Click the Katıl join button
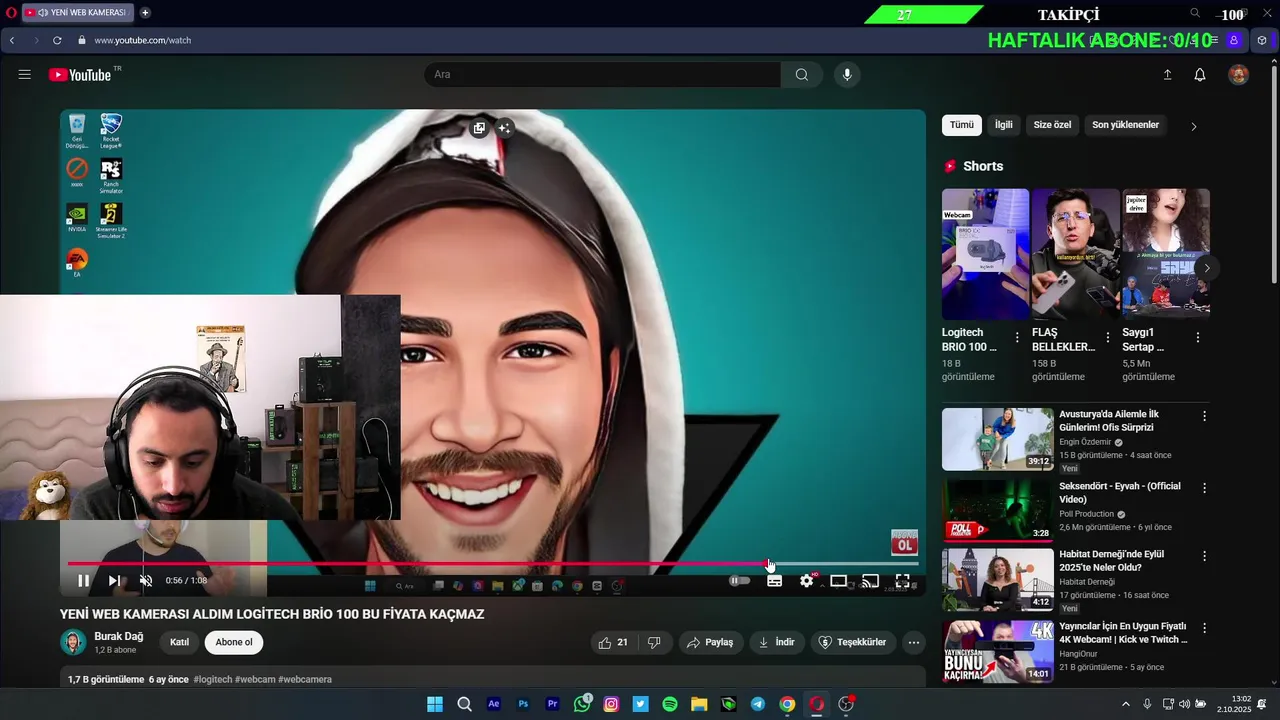The height and width of the screenshot is (720, 1280). tap(179, 642)
